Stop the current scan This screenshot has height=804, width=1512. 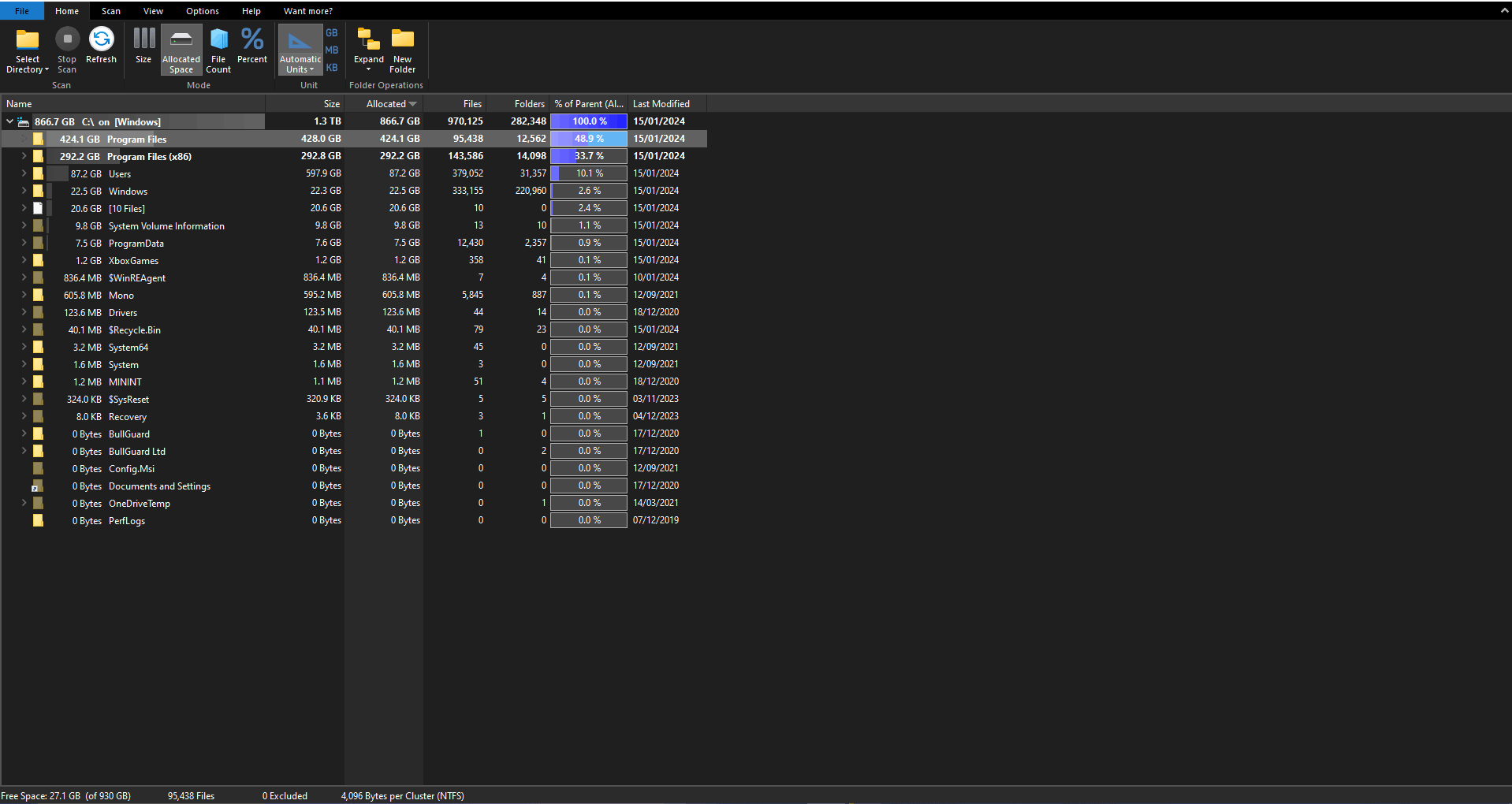[67, 50]
